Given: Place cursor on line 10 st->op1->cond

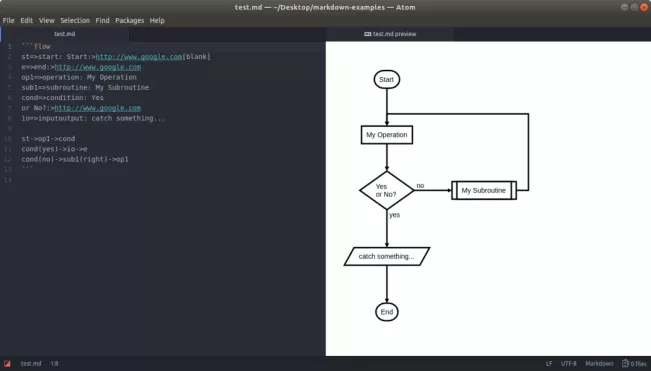Looking at the screenshot, I should (48, 139).
